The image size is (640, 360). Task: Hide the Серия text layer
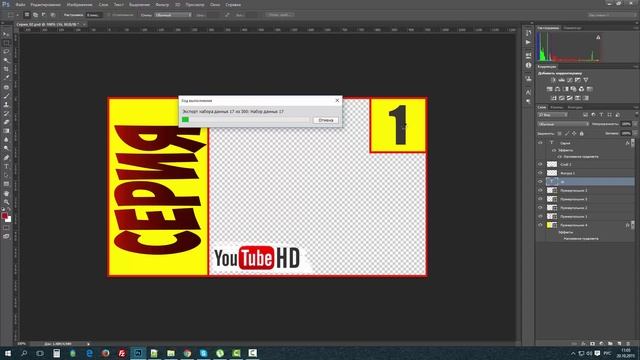[x=540, y=143]
